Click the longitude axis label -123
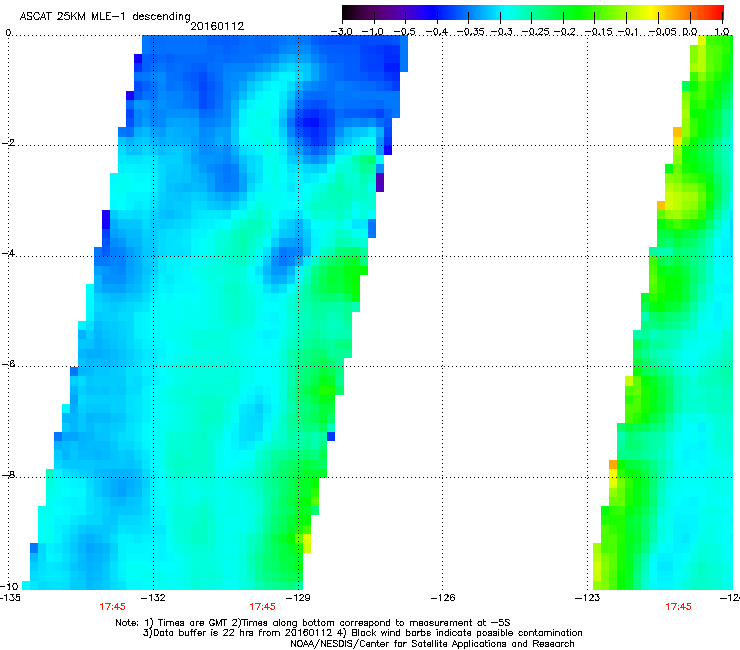This screenshot has height=650, width=740. (x=588, y=598)
